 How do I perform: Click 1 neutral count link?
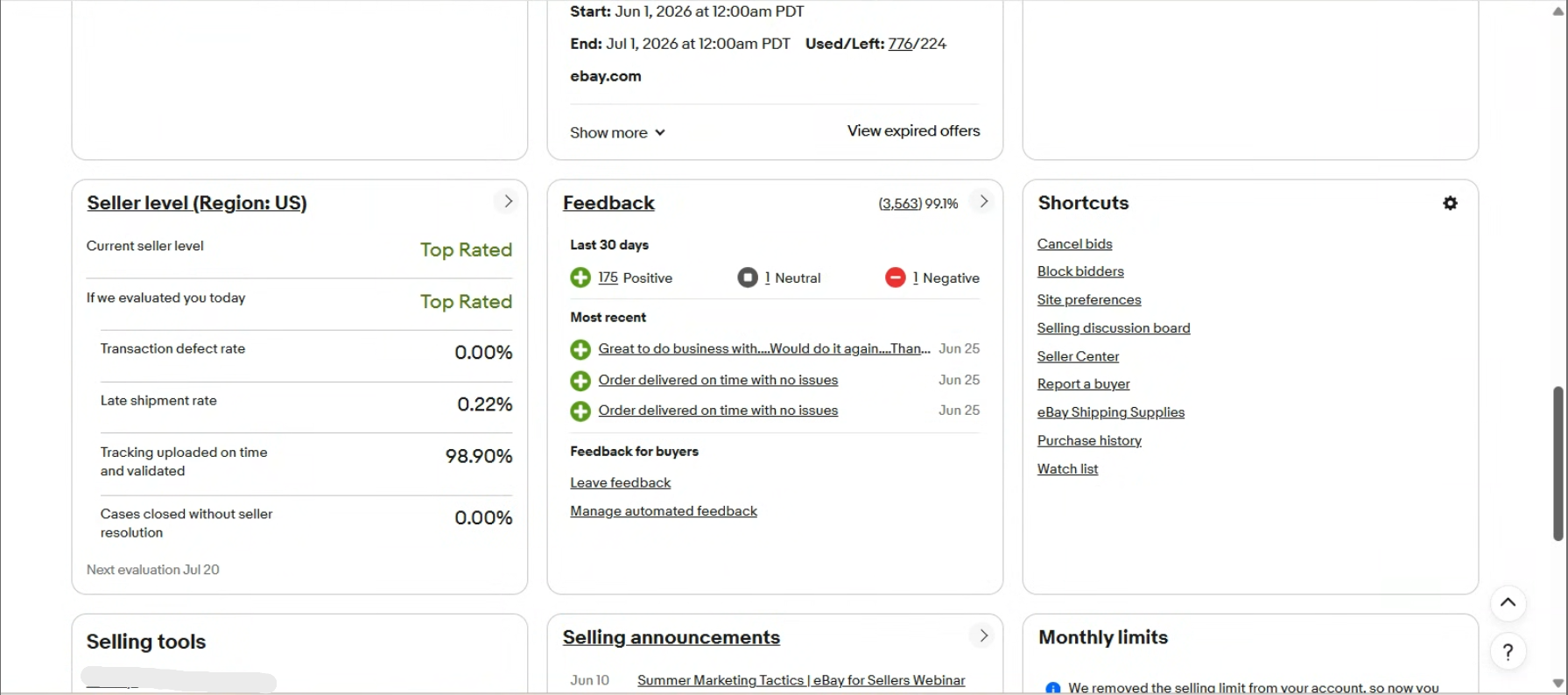click(x=768, y=277)
